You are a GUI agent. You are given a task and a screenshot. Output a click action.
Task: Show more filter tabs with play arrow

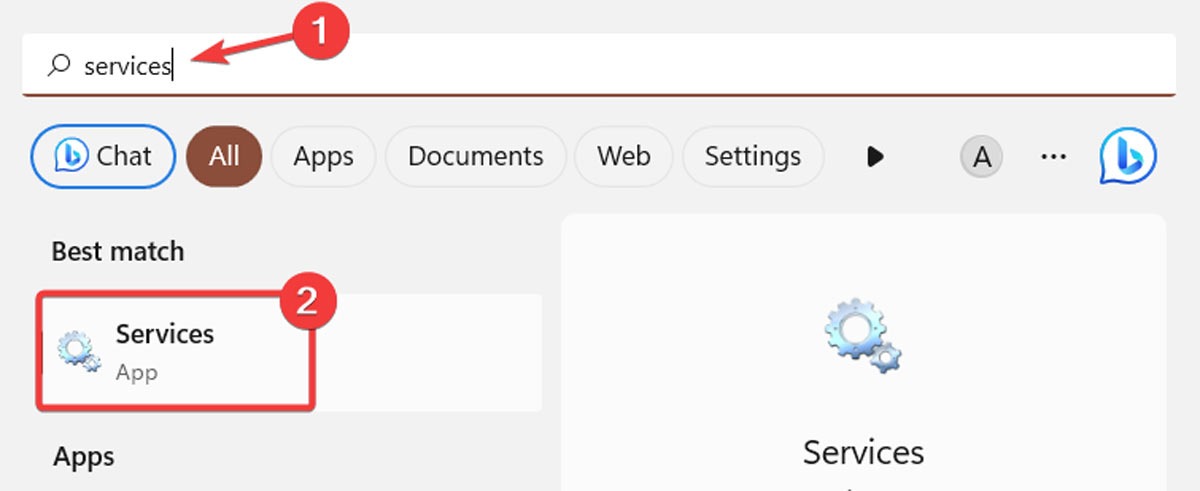(x=876, y=157)
